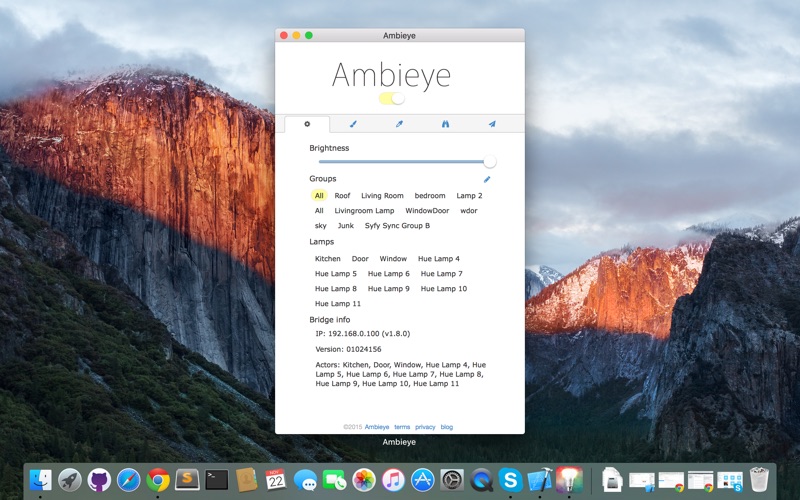The height and width of the screenshot is (500, 800).
Task: Select the wdor group
Action: pyautogui.click(x=468, y=210)
